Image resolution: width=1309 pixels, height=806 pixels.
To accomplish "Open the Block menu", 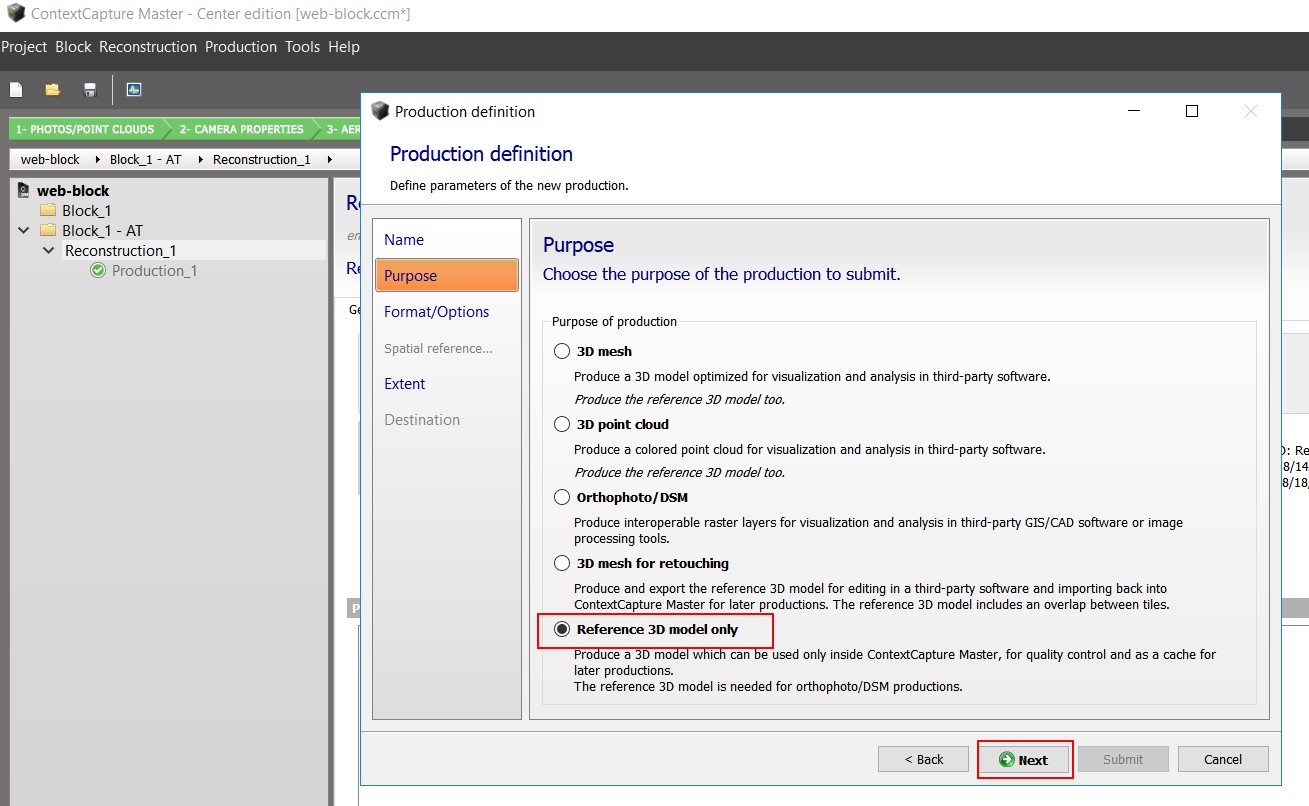I will [73, 47].
